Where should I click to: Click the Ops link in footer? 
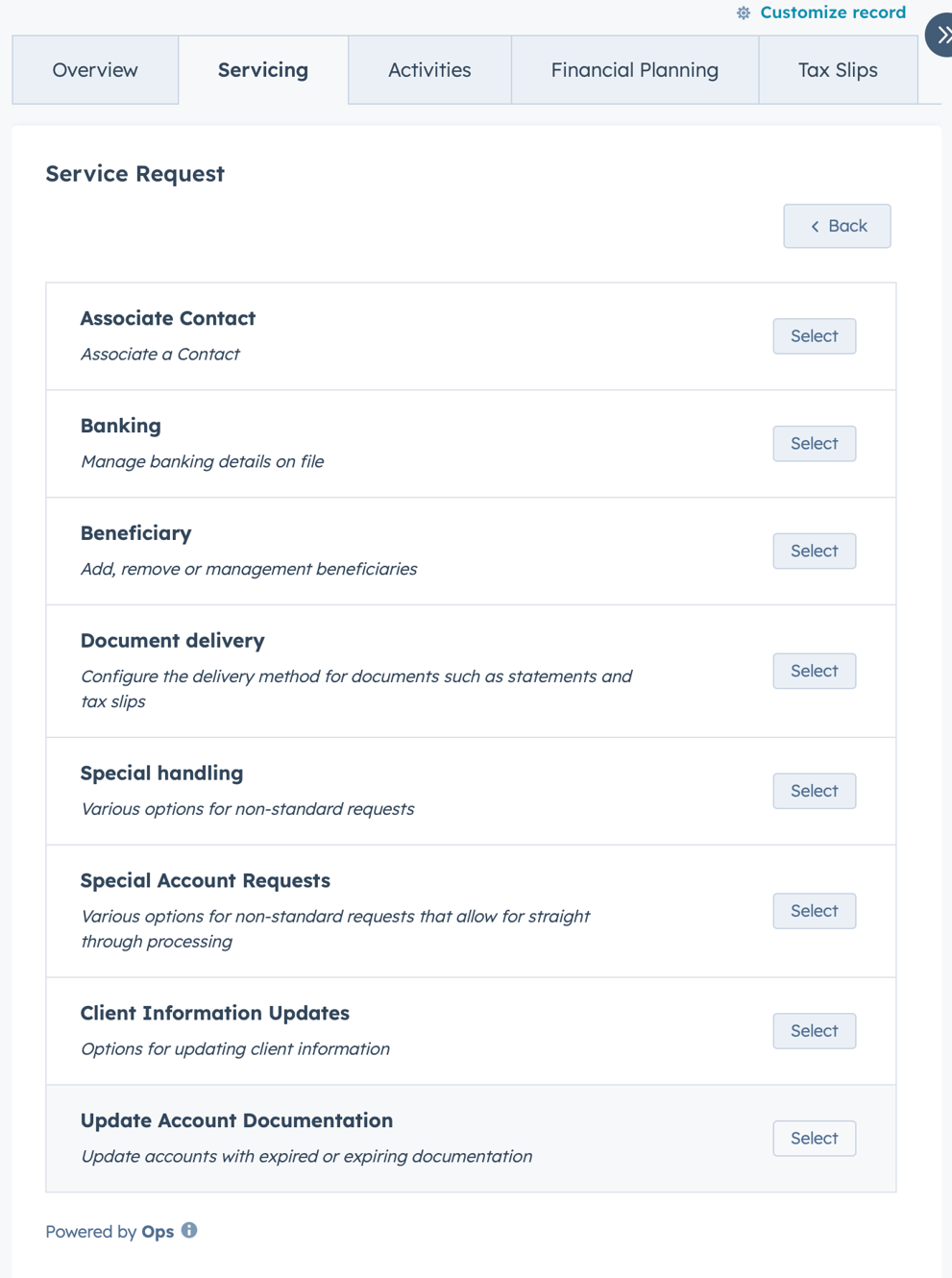coord(158,1232)
